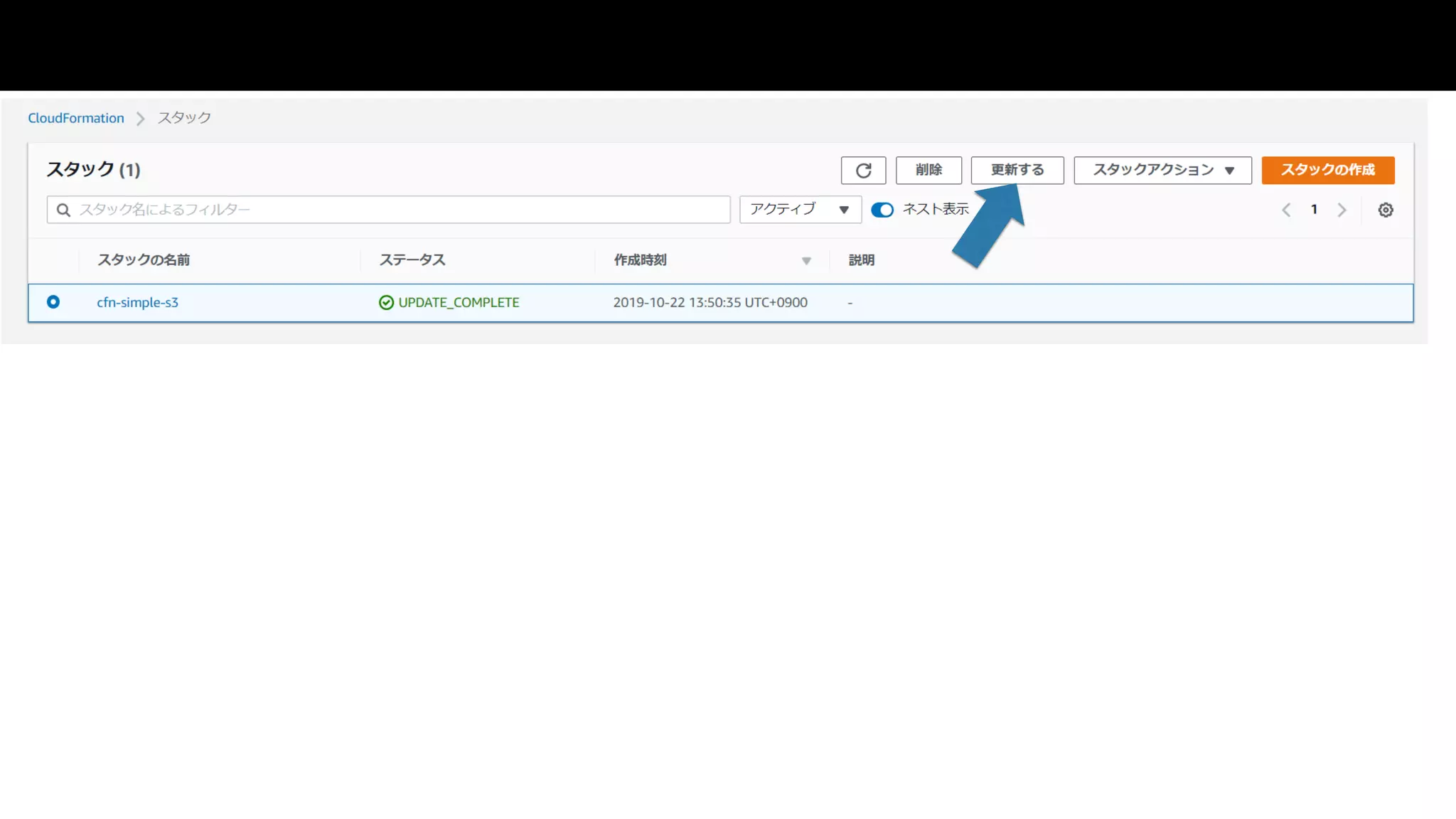Expand the アクティブ filter dropdown

(800, 210)
